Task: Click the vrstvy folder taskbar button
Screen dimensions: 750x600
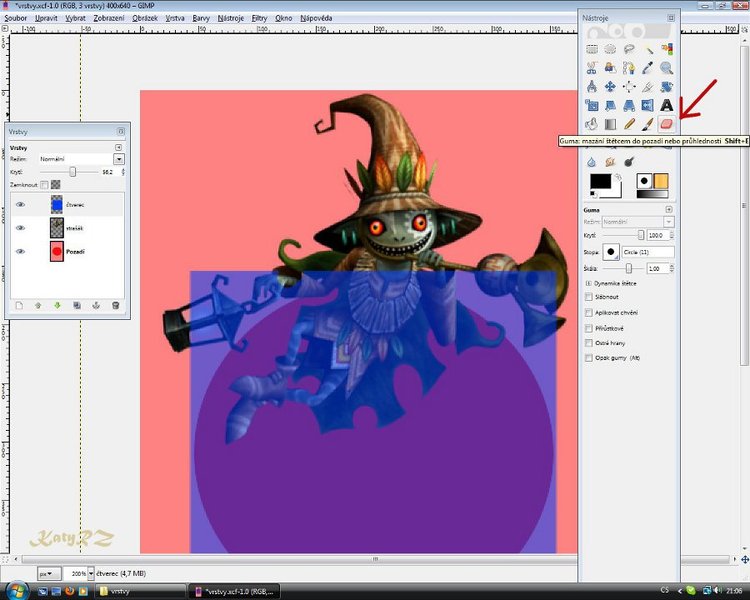Action: tap(141, 591)
